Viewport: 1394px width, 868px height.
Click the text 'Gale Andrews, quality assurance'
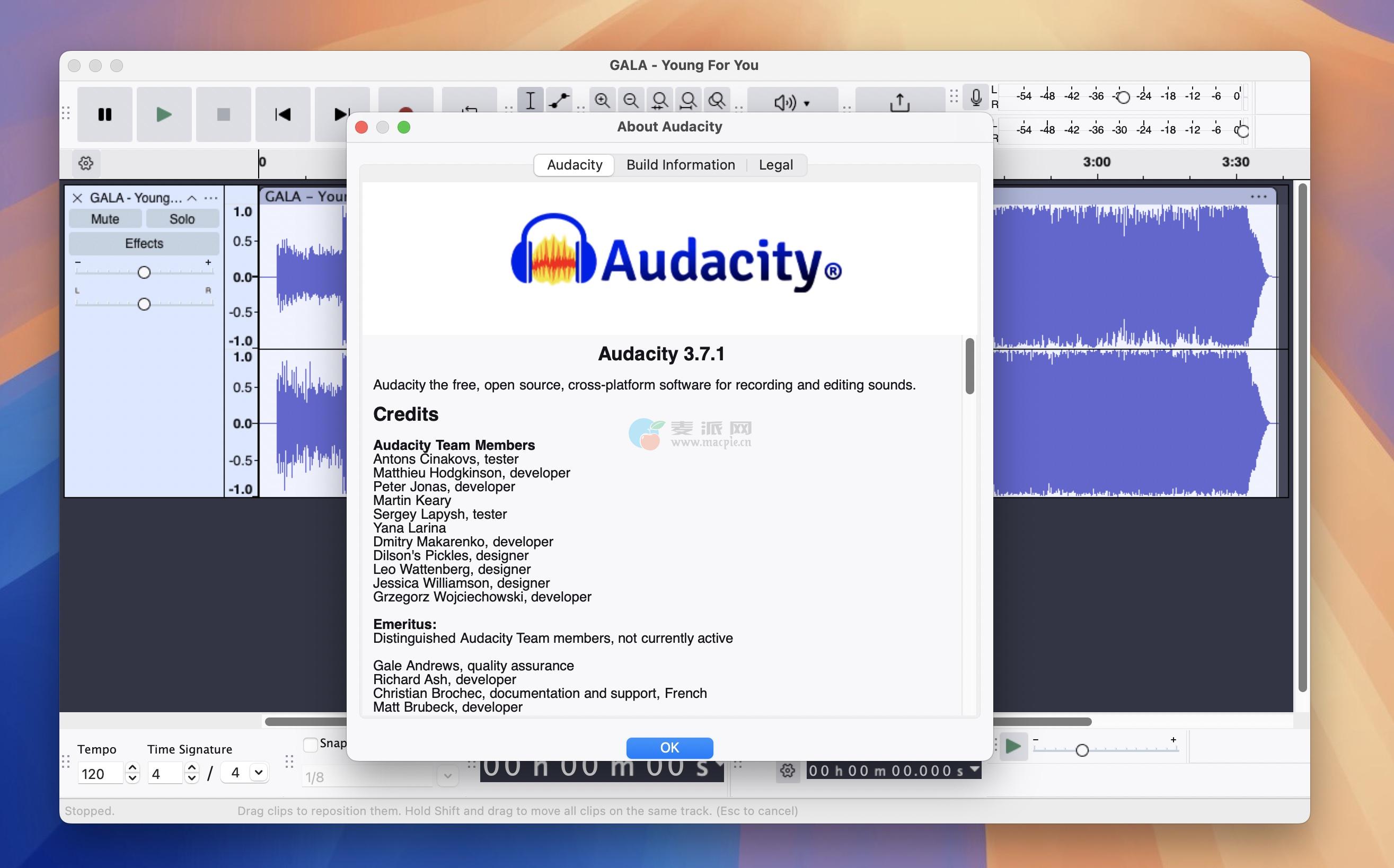click(474, 666)
